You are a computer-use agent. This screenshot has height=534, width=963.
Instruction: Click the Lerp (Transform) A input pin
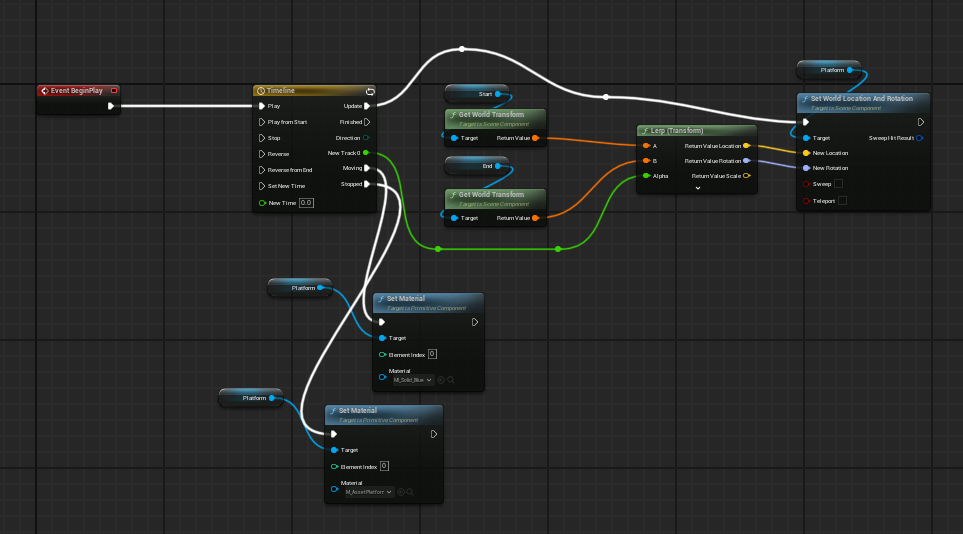click(646, 146)
